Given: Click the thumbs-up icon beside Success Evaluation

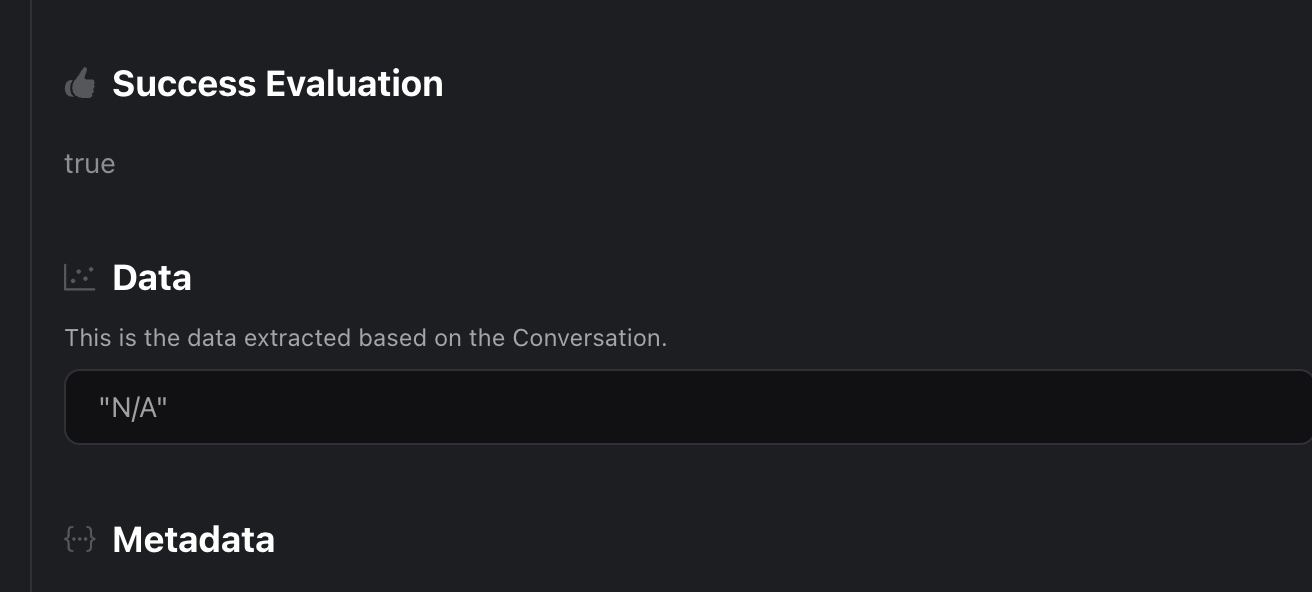Looking at the screenshot, I should click(80, 84).
